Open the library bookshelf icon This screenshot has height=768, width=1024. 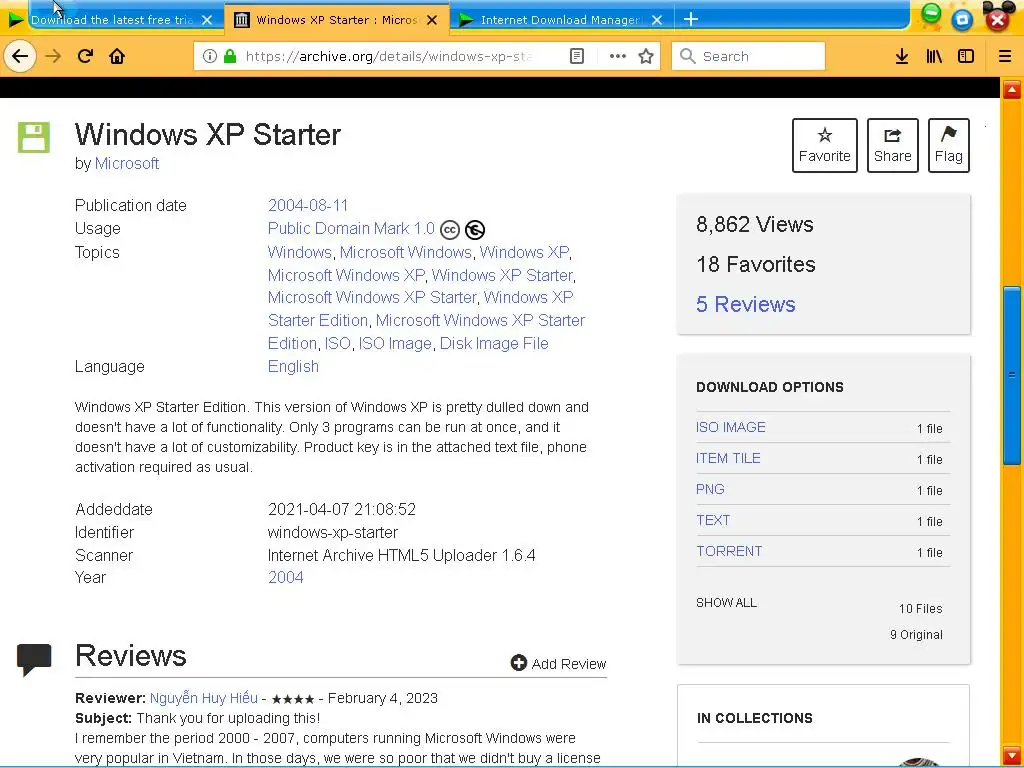point(934,56)
